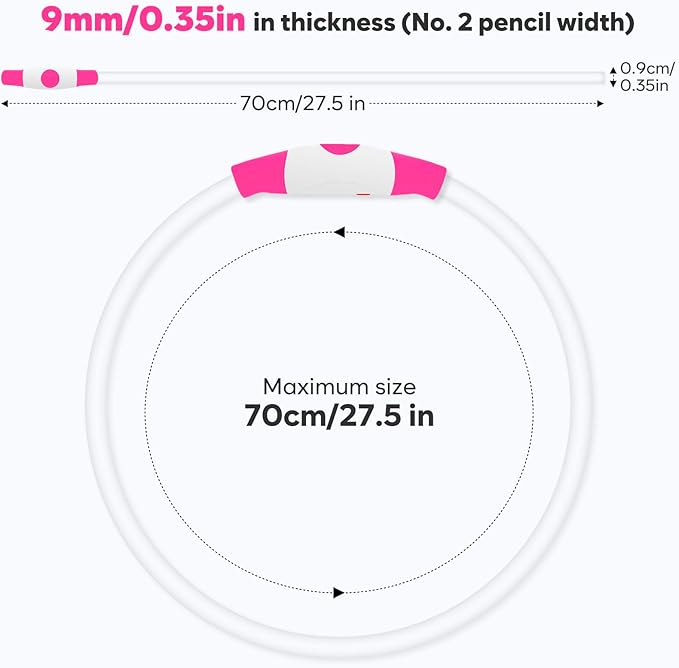The width and height of the screenshot is (679, 668).
Task: Click the right arrowhead of the length line
Action: (600, 103)
